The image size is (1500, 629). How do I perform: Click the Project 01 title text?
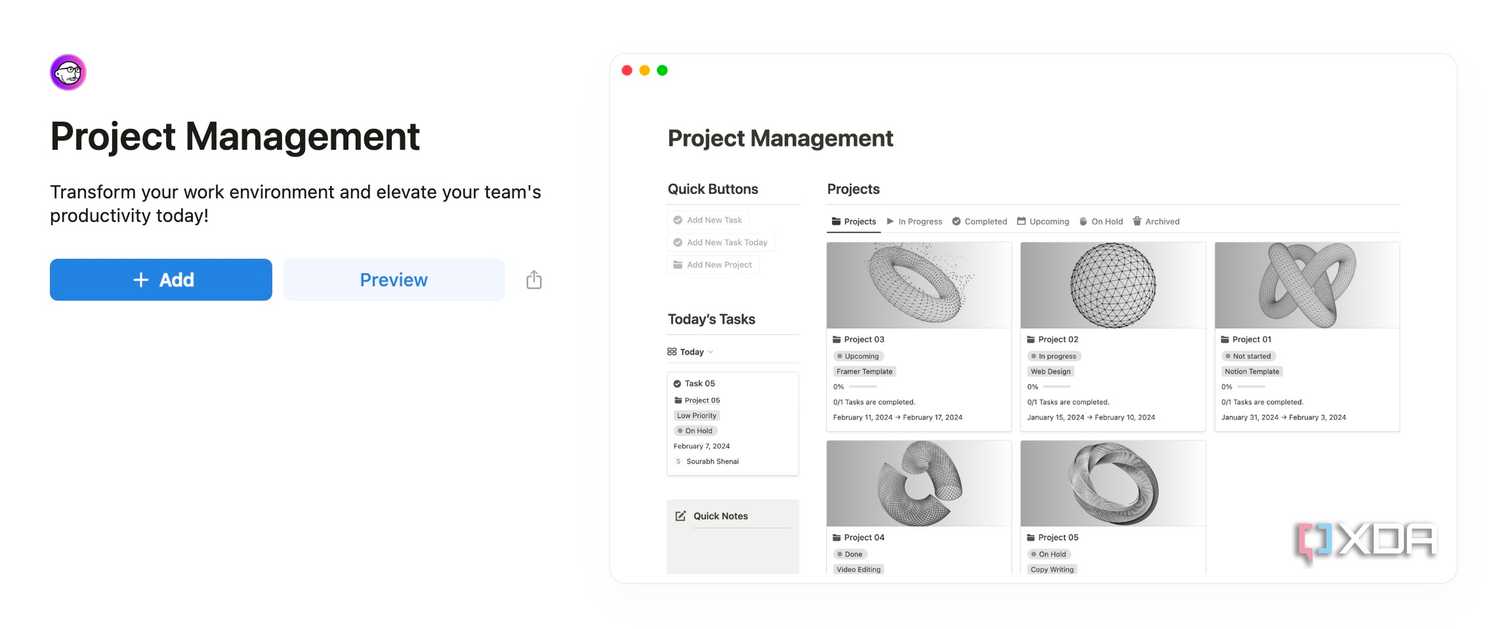coord(1252,340)
